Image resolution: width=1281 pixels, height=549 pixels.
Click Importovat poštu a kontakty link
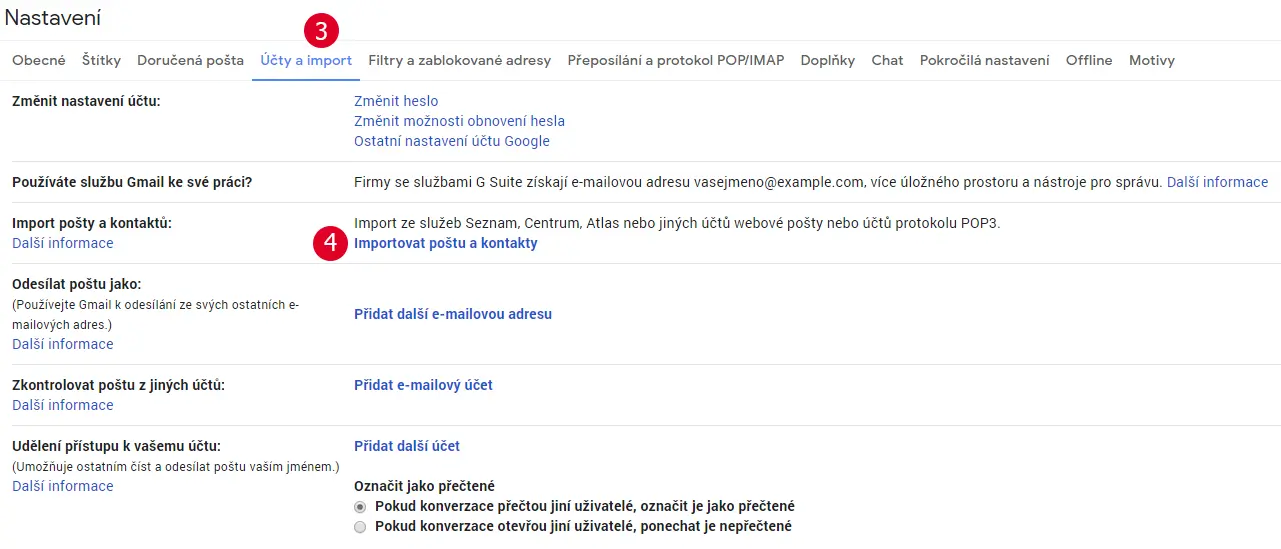[x=445, y=243]
